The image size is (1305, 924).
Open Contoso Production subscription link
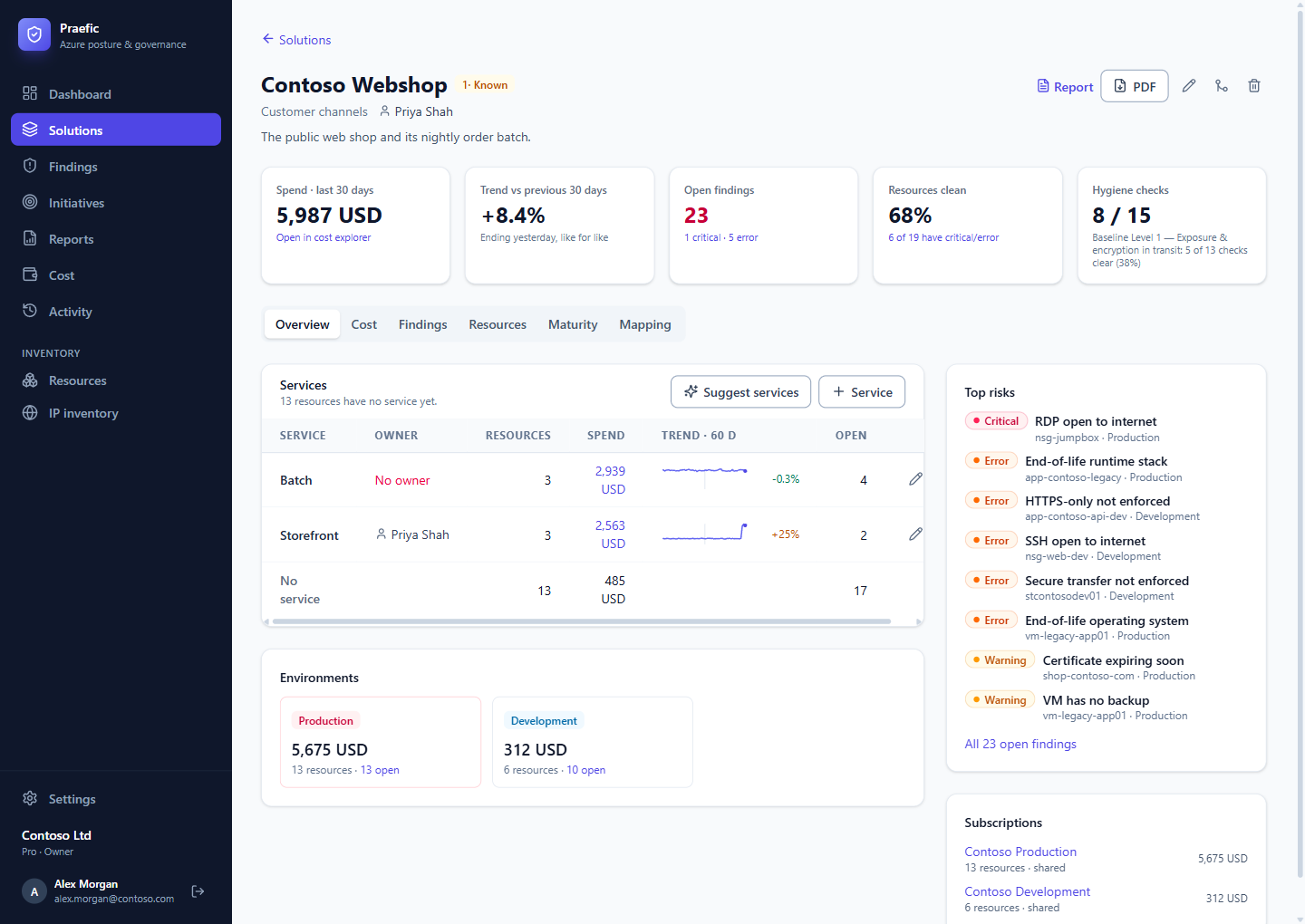point(1020,852)
